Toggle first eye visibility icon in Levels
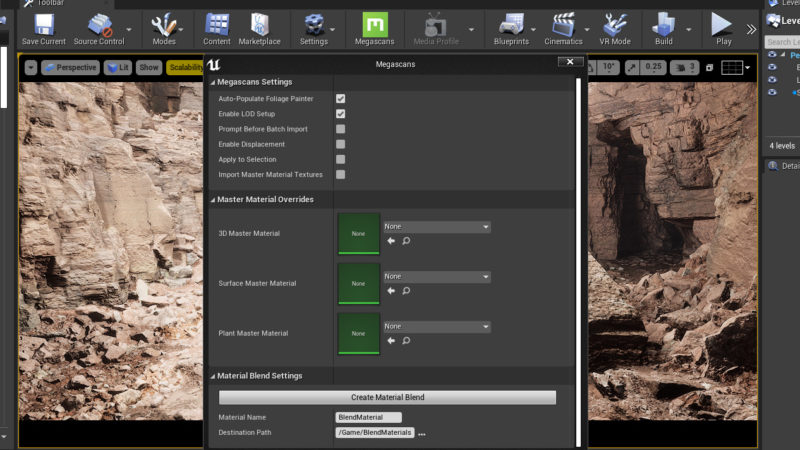 pyautogui.click(x=772, y=55)
